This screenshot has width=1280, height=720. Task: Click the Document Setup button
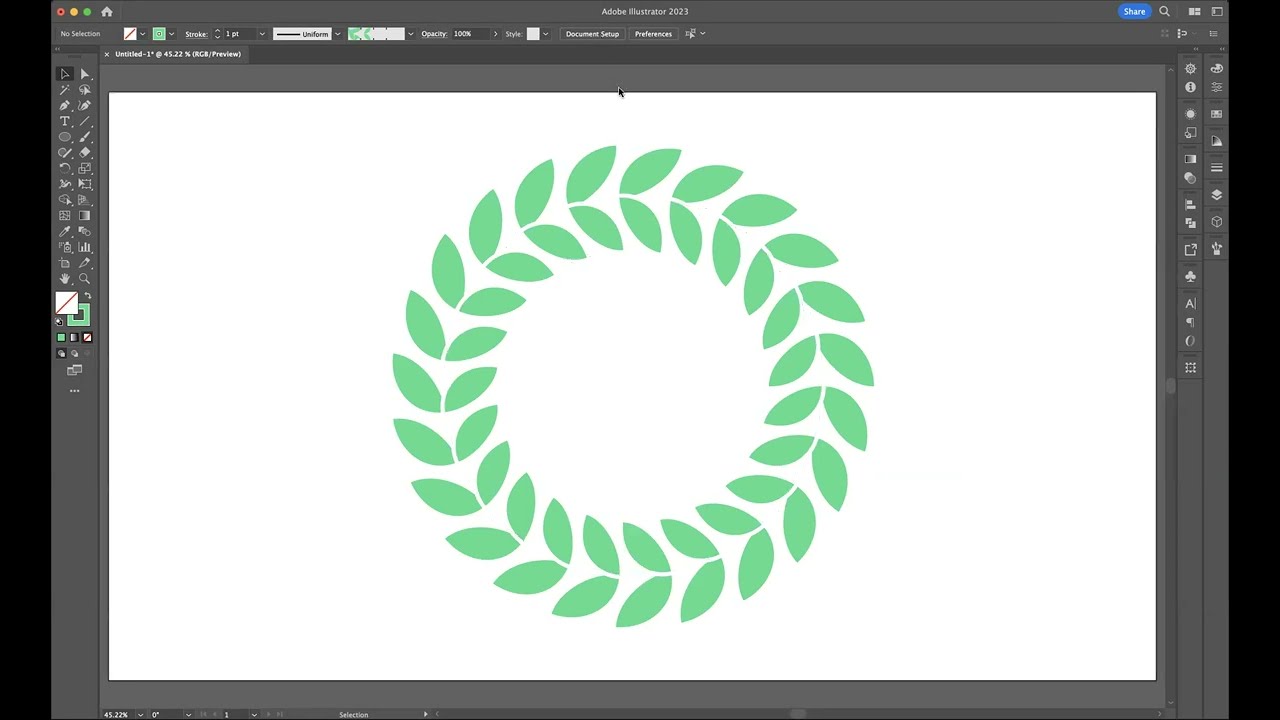pyautogui.click(x=592, y=34)
